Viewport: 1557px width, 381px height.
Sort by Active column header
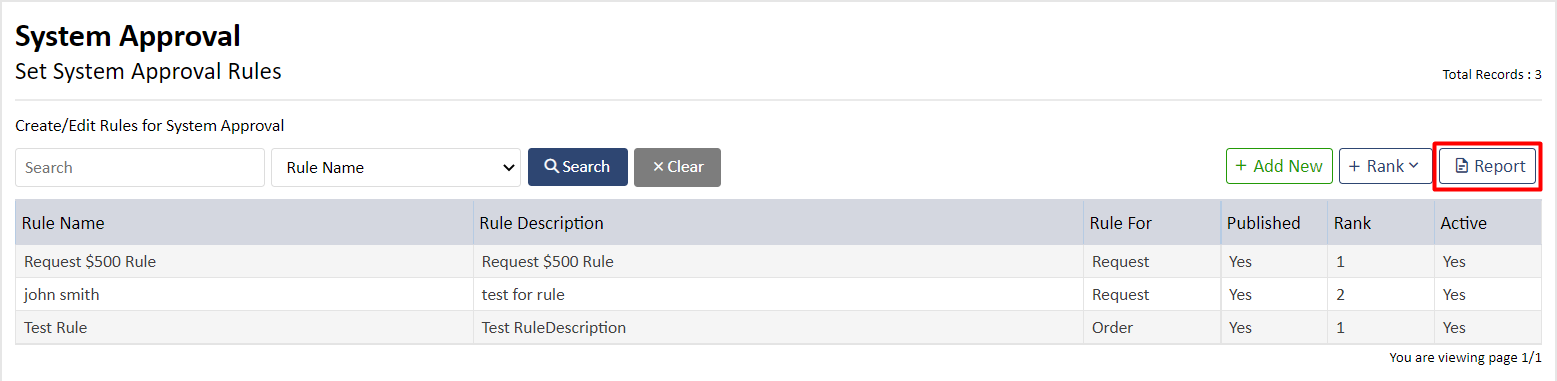pyautogui.click(x=1463, y=223)
